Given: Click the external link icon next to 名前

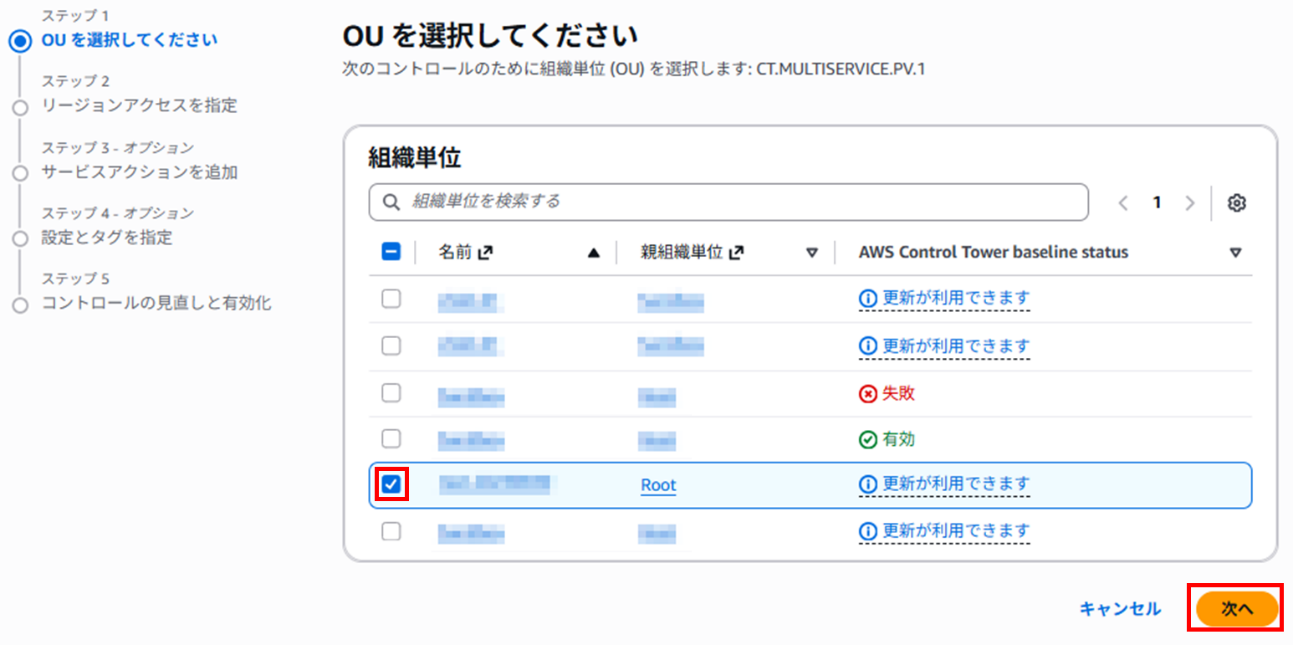Looking at the screenshot, I should (488, 251).
